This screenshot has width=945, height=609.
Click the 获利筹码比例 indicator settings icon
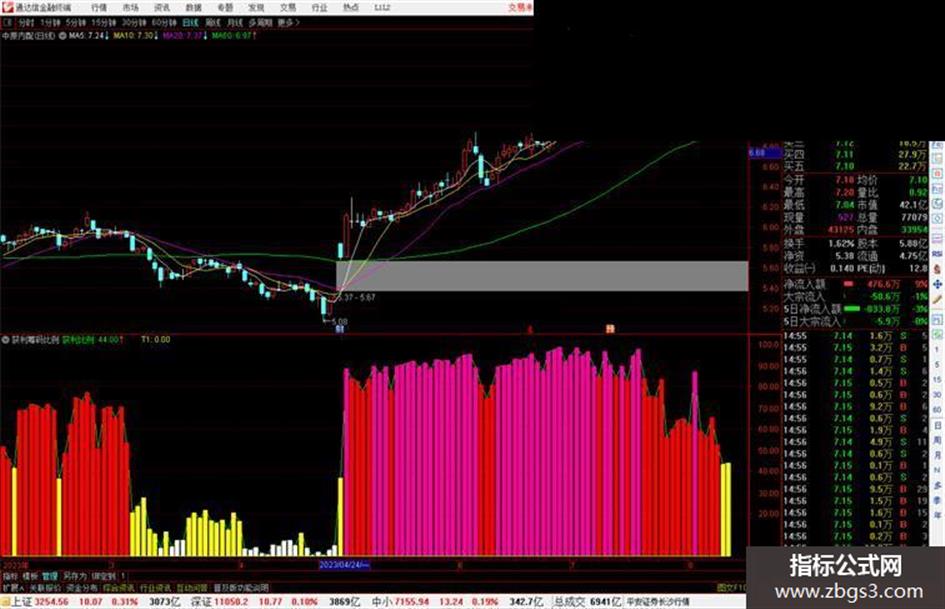[x=5, y=340]
